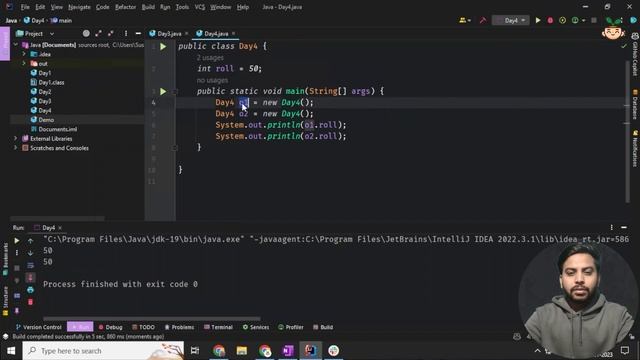Hide the Project tool window
Viewport: 640px width, 360px height.
[x=138, y=33]
